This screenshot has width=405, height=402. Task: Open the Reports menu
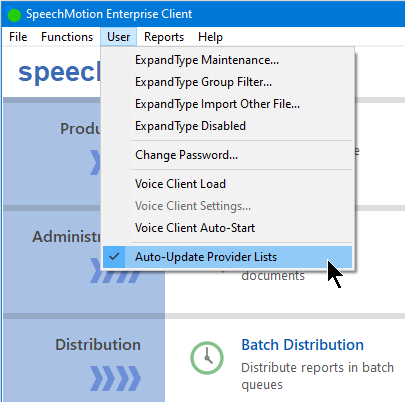164,37
